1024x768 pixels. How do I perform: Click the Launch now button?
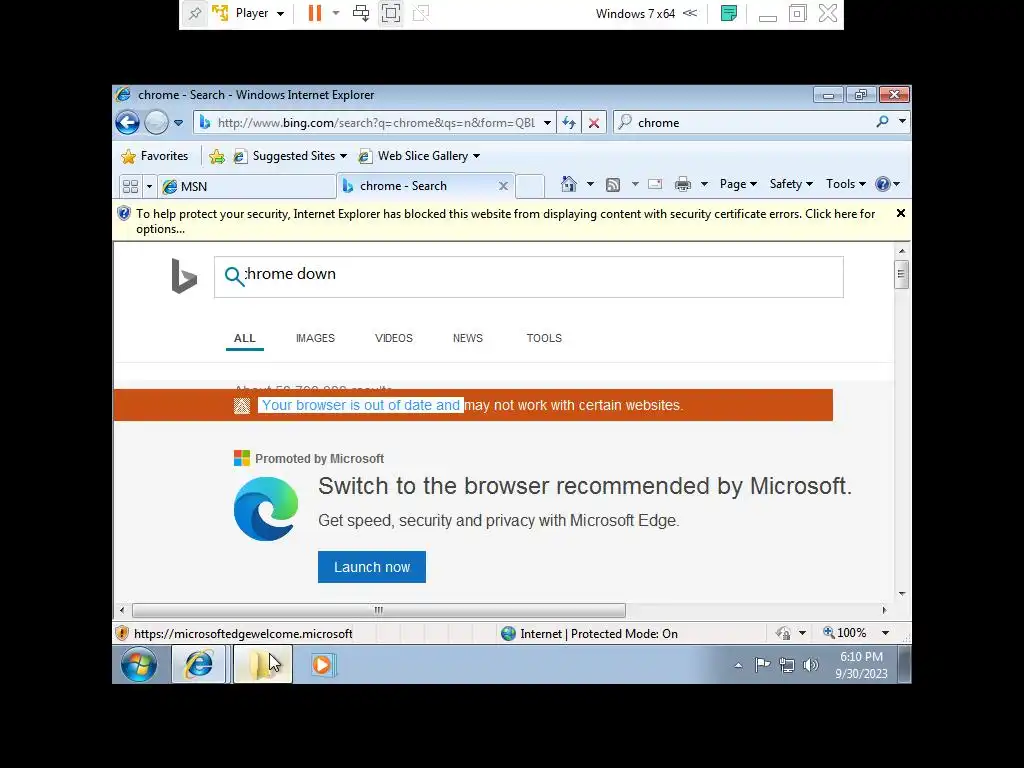pyautogui.click(x=372, y=567)
